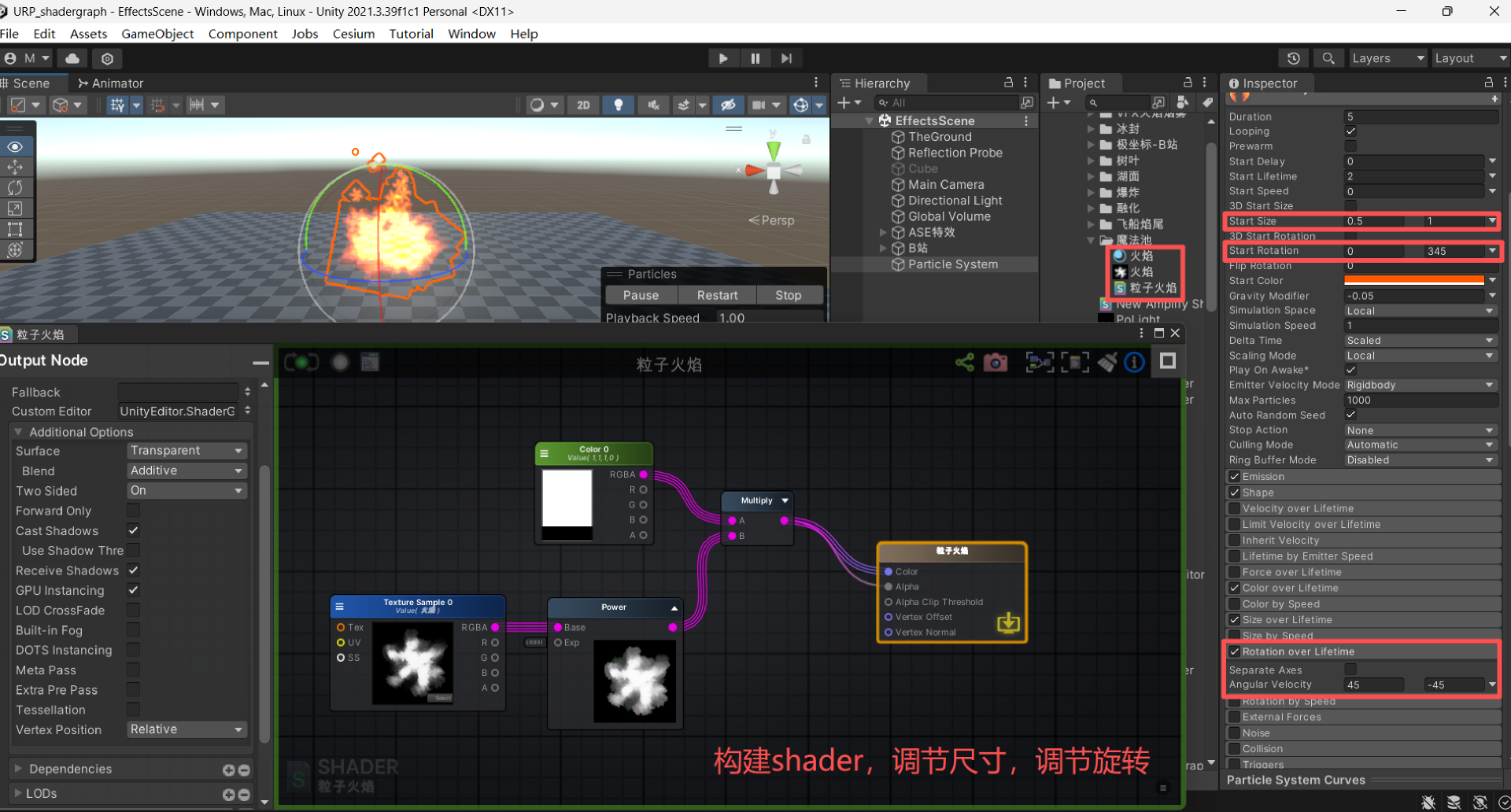Screen dimensions: 1511x812
Task: Click the orange compile icon on output node
Action: pyautogui.click(x=1008, y=624)
